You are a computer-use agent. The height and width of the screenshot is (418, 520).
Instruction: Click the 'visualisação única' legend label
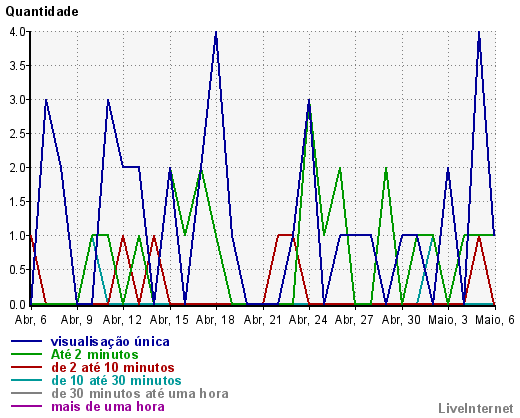(x=110, y=342)
